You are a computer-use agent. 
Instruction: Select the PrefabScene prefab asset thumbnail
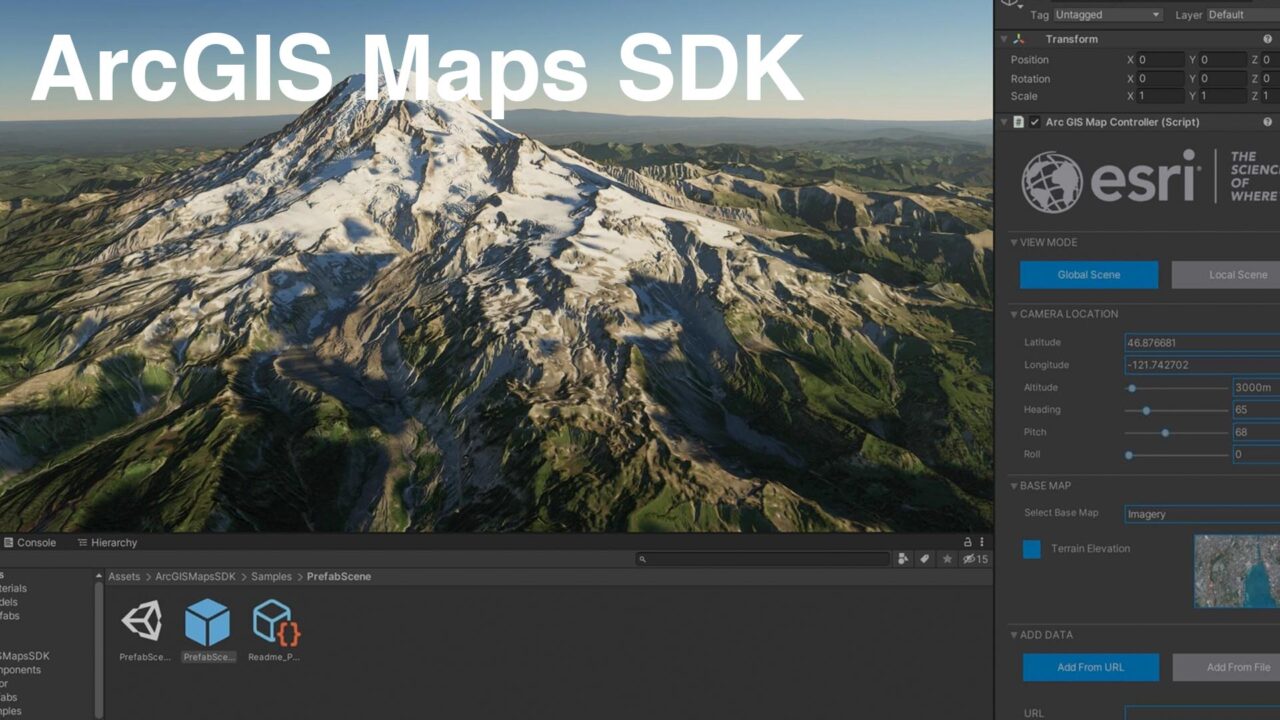point(208,622)
